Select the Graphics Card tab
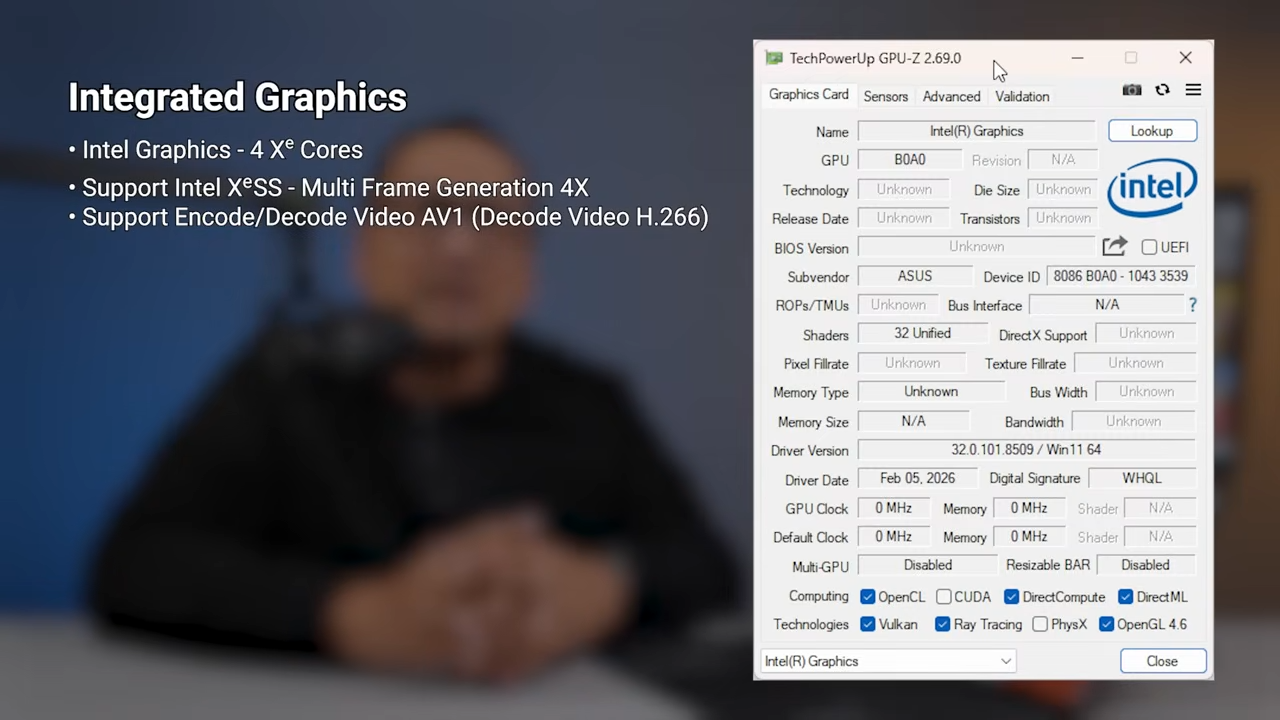Screen dimensions: 1280x720 click(808, 95)
